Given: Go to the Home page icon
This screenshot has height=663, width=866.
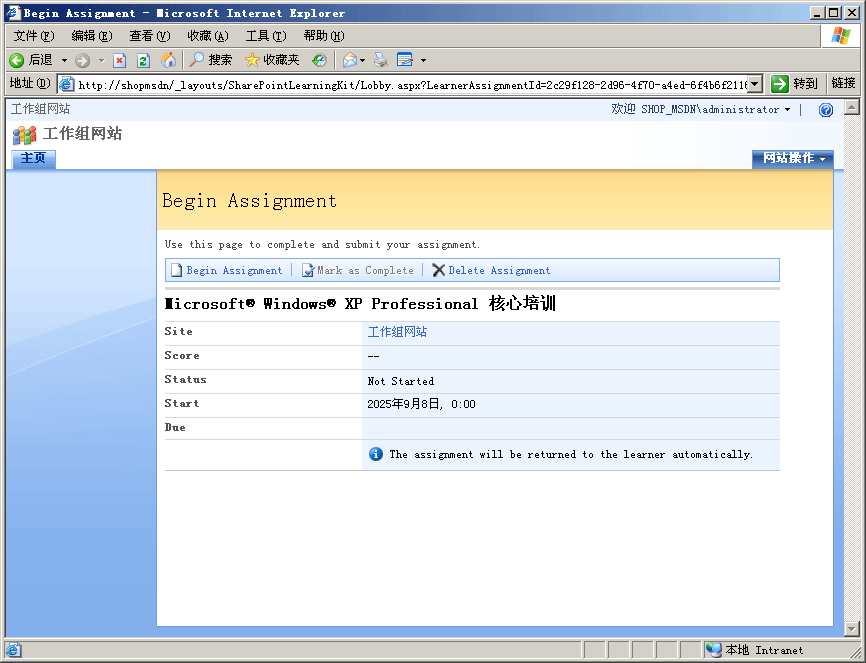Looking at the screenshot, I should click(168, 60).
